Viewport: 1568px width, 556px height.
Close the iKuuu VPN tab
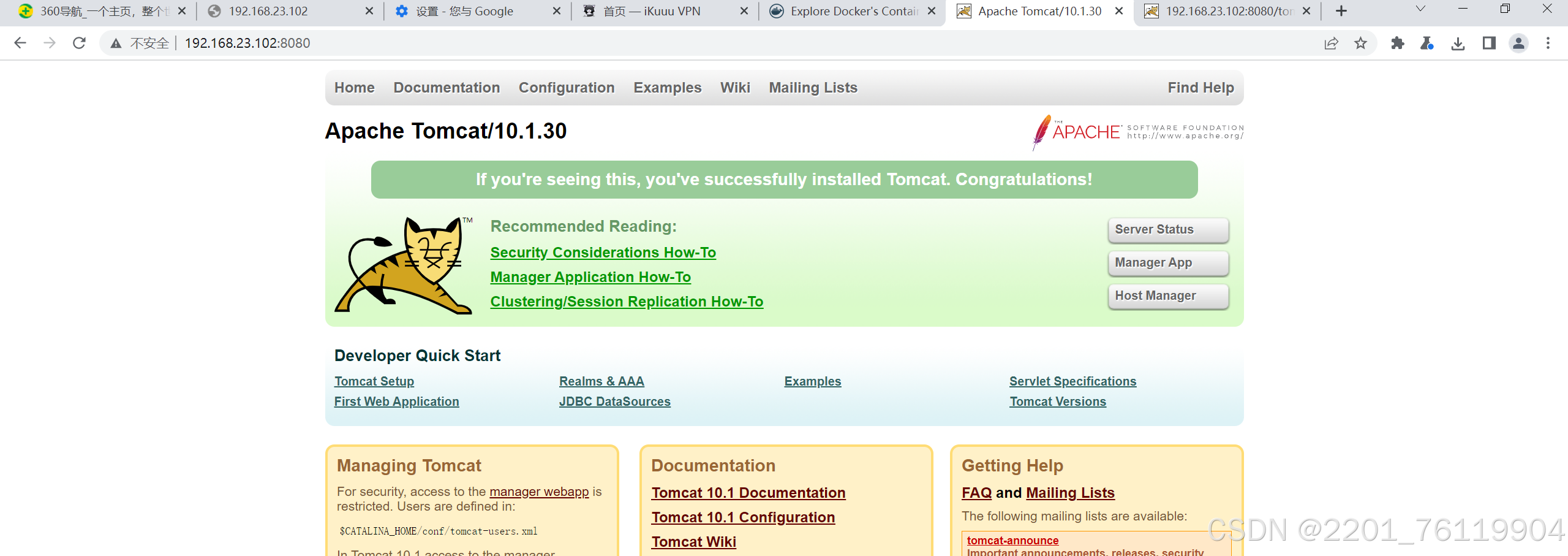tap(744, 11)
